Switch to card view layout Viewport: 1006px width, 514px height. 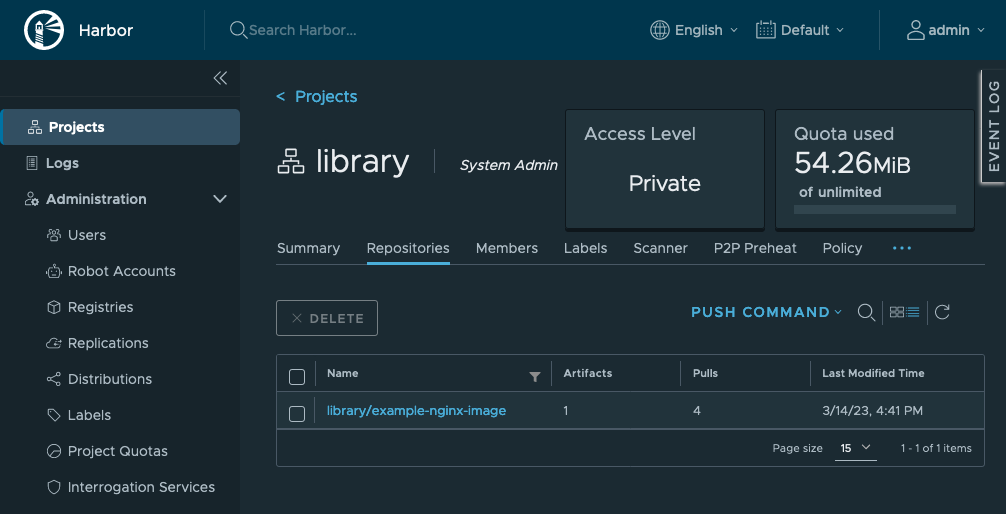point(897,313)
